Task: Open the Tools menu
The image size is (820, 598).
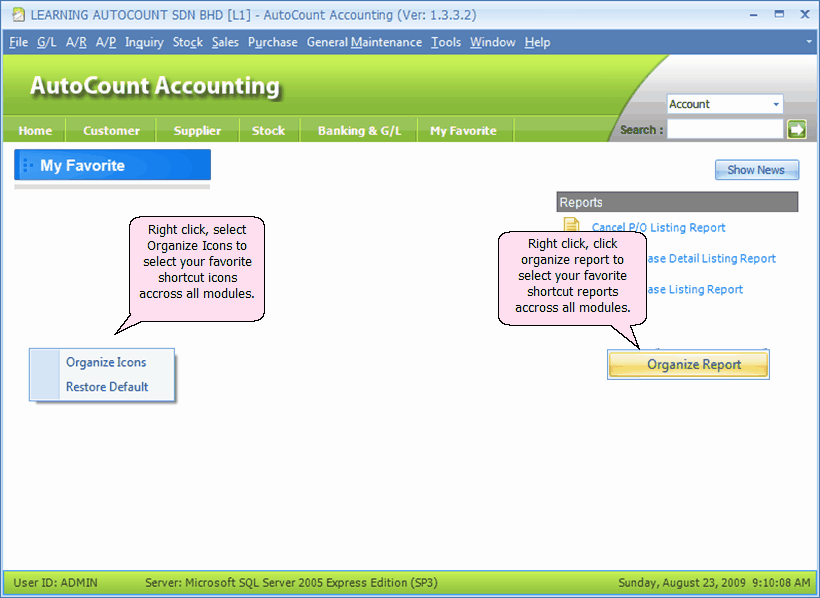Action: click(446, 42)
